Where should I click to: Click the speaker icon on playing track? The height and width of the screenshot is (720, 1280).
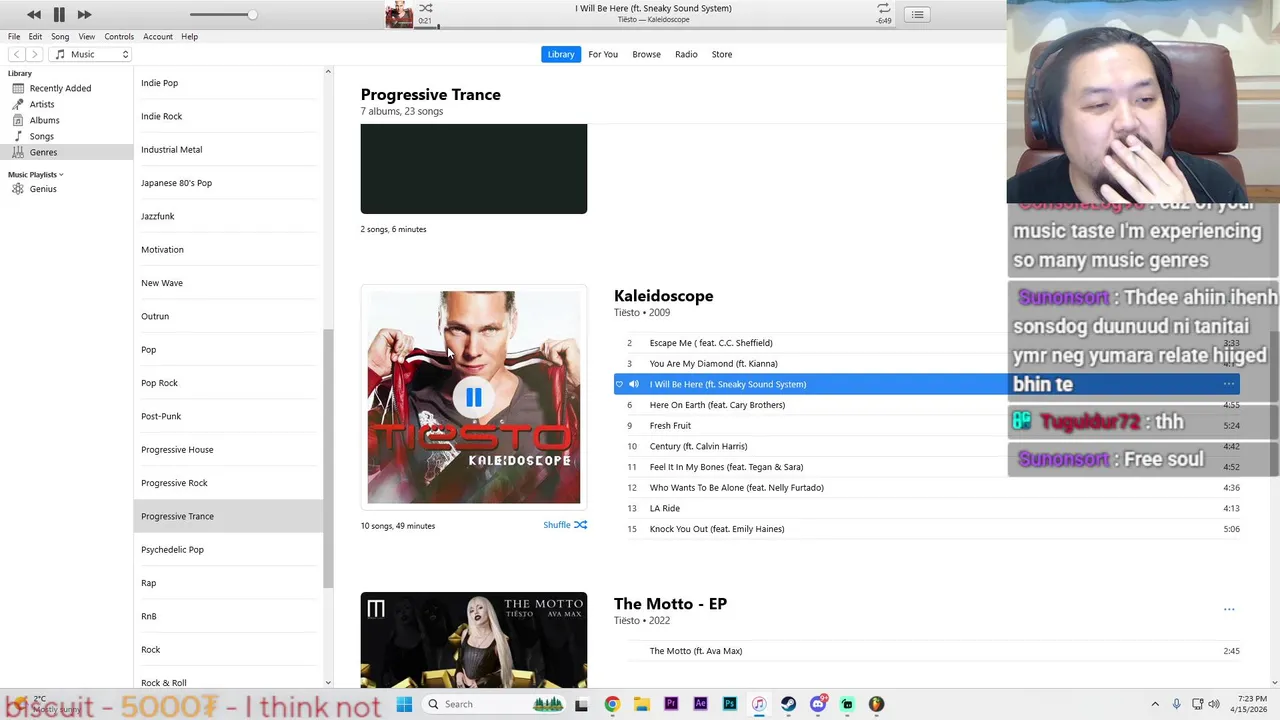tap(633, 384)
